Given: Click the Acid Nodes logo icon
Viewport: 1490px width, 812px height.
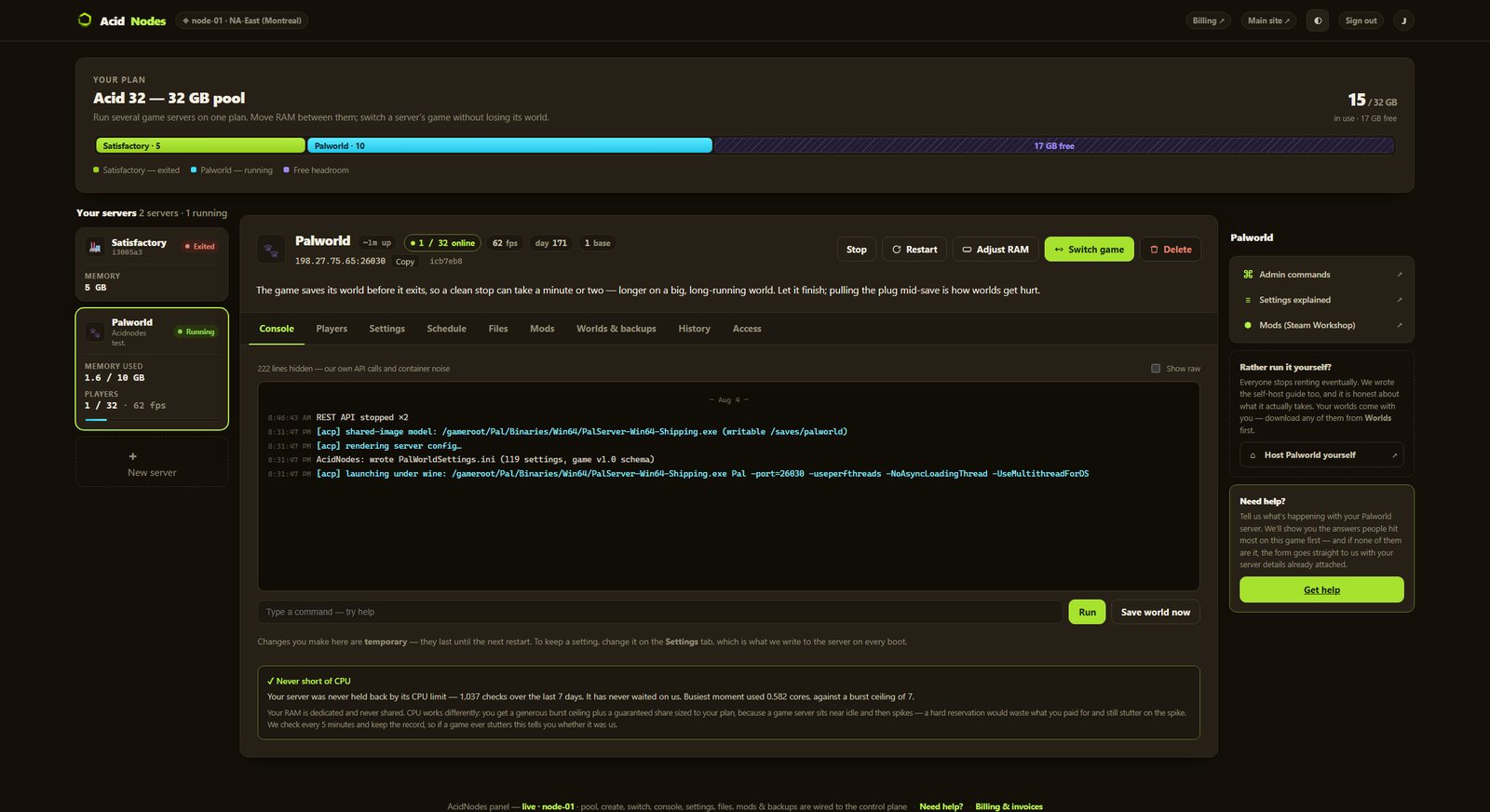Looking at the screenshot, I should 85,20.
